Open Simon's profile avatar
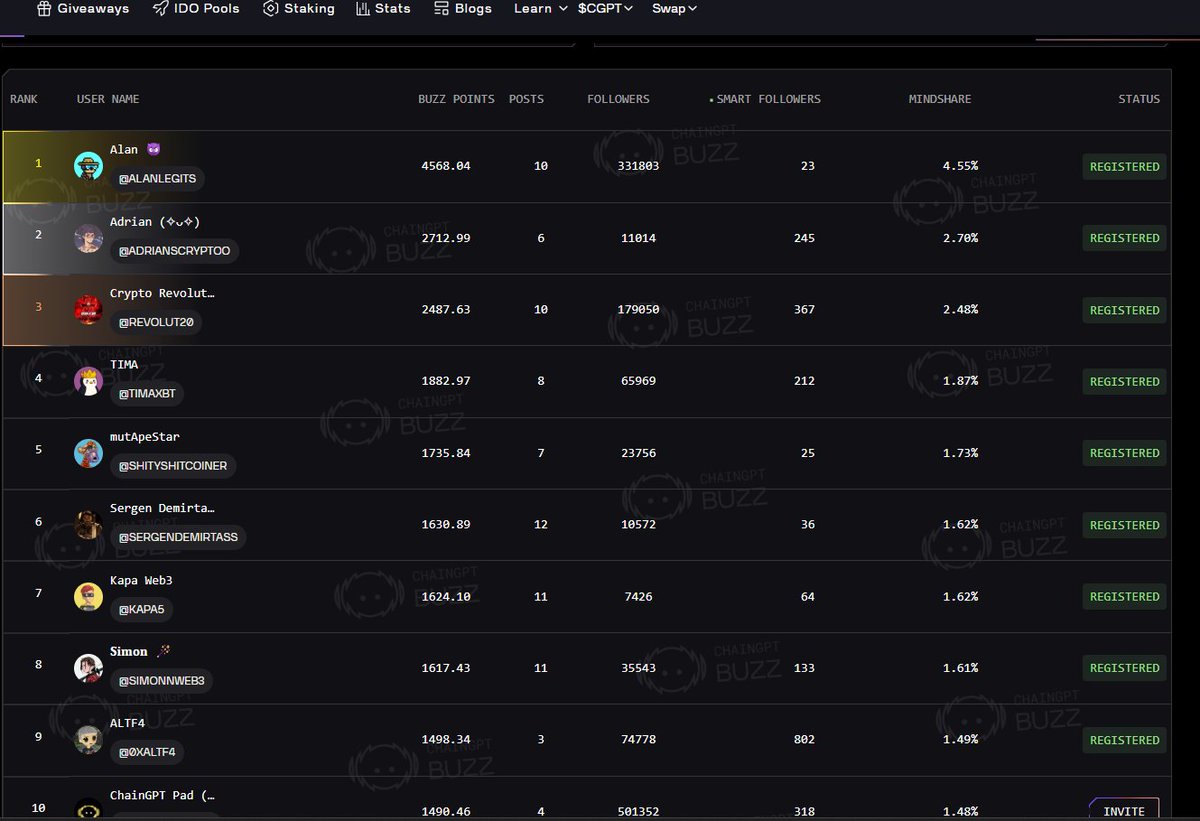Image resolution: width=1200 pixels, height=821 pixels. click(88, 668)
